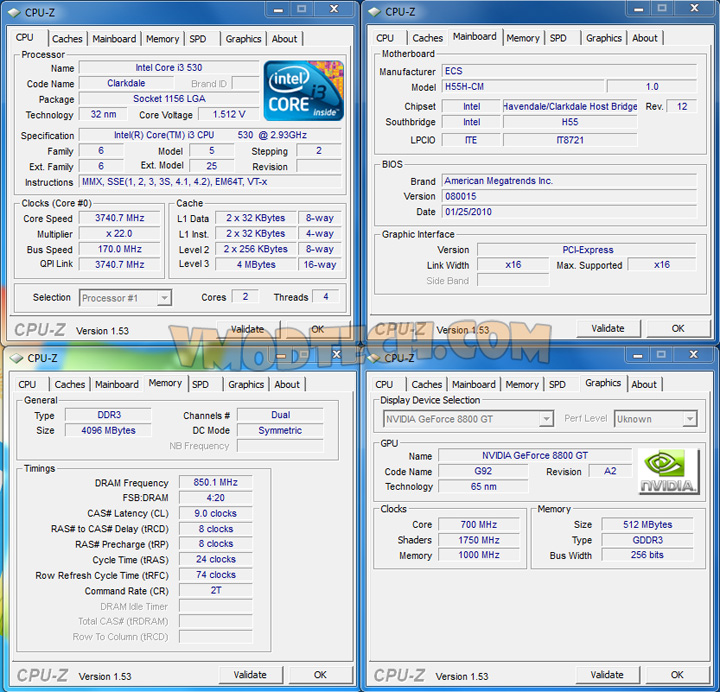This screenshot has width=720, height=692.
Task: Click the Command Rate 2T value
Action: click(215, 591)
